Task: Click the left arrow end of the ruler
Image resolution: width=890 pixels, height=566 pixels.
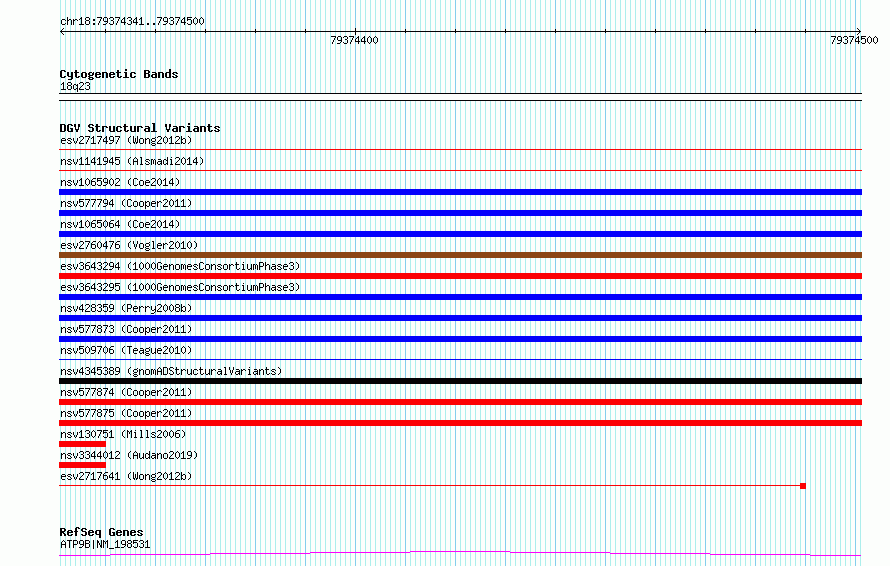Action: pos(62,32)
